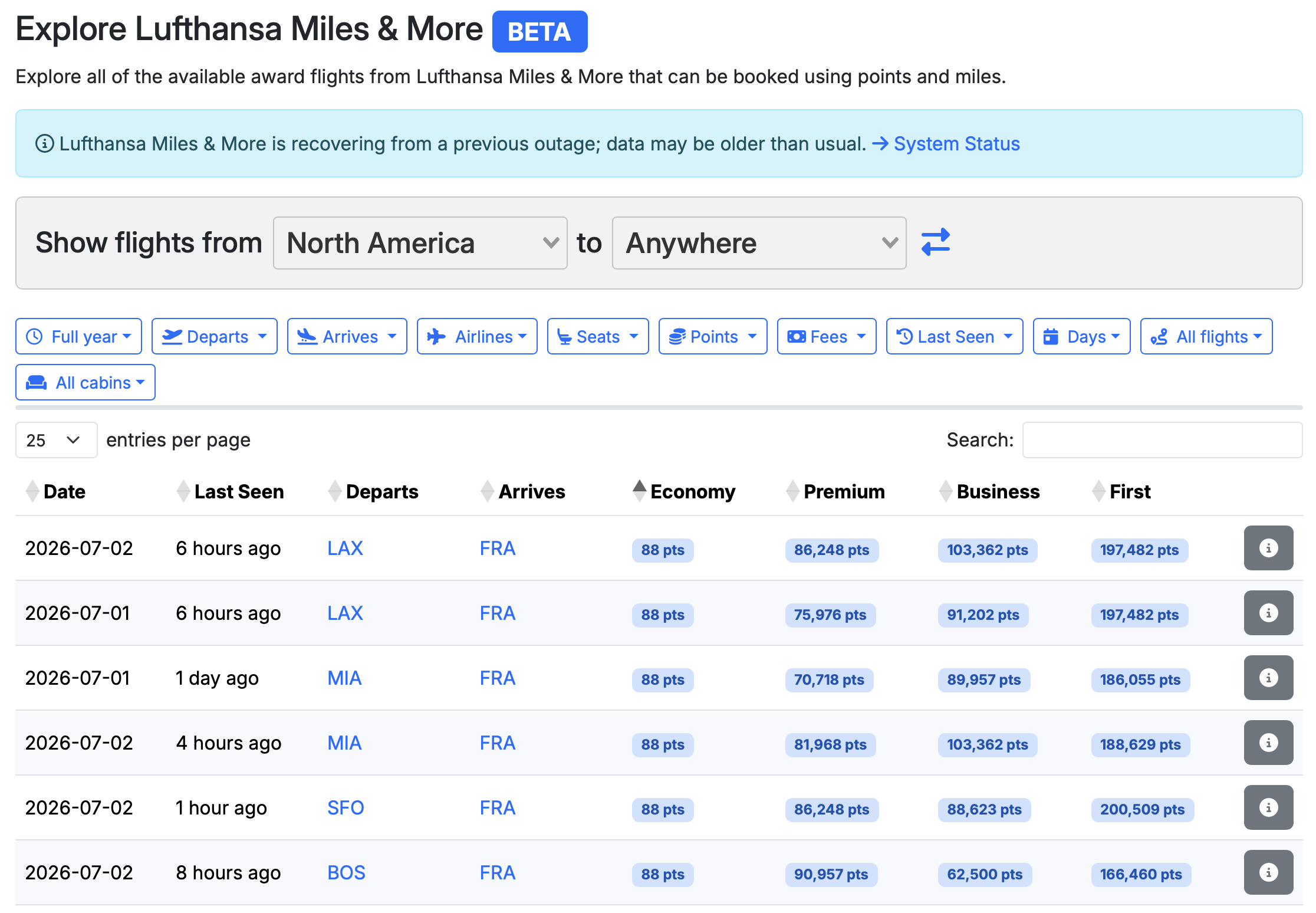The image size is (1316, 913).
Task: Open info for MIA 2026-07-01 row
Action: 1268,678
